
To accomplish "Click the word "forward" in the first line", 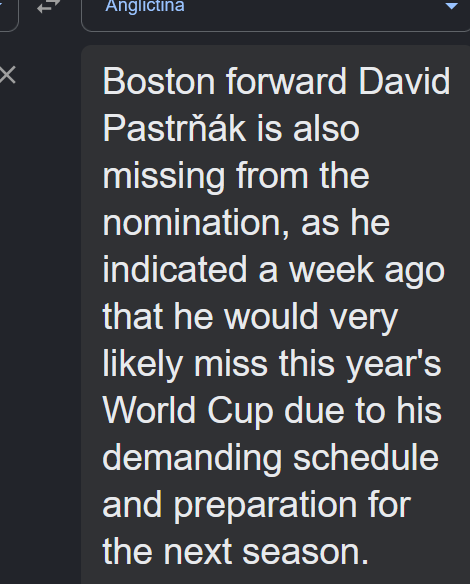I will pyautogui.click(x=286, y=82).
